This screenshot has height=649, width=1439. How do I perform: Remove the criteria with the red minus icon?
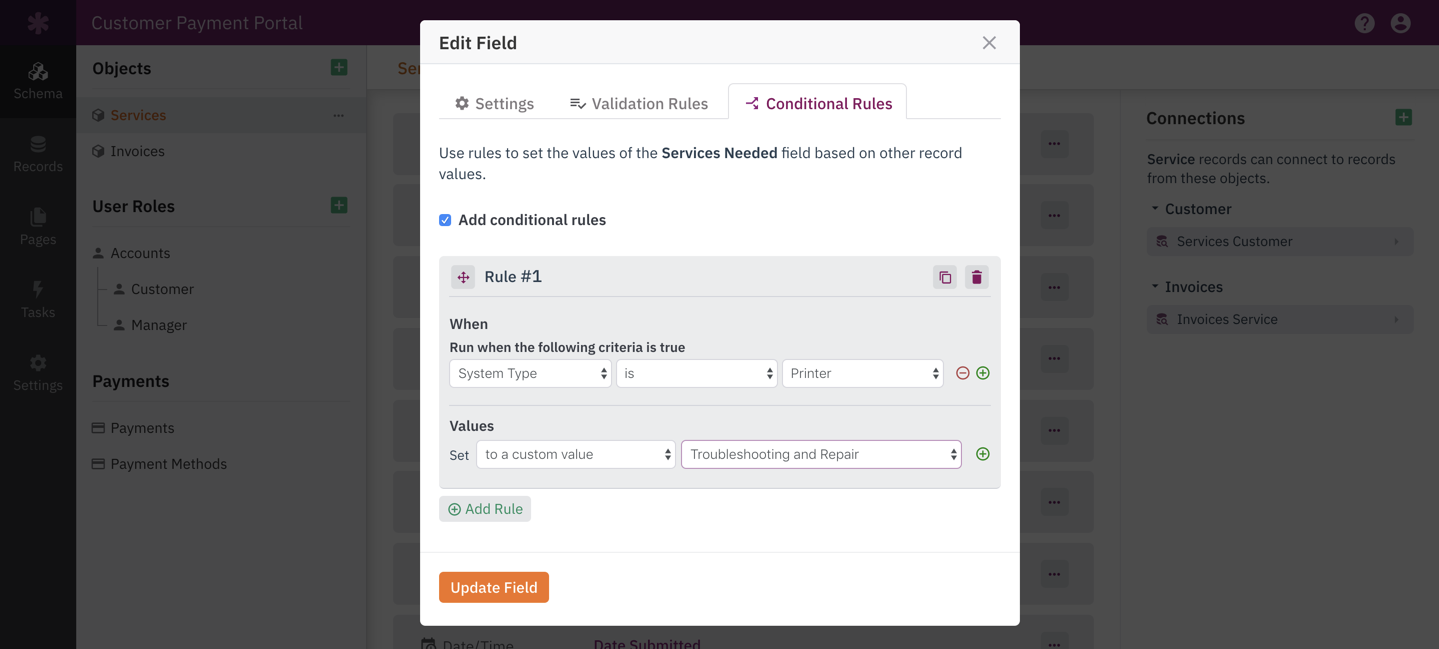(x=963, y=373)
